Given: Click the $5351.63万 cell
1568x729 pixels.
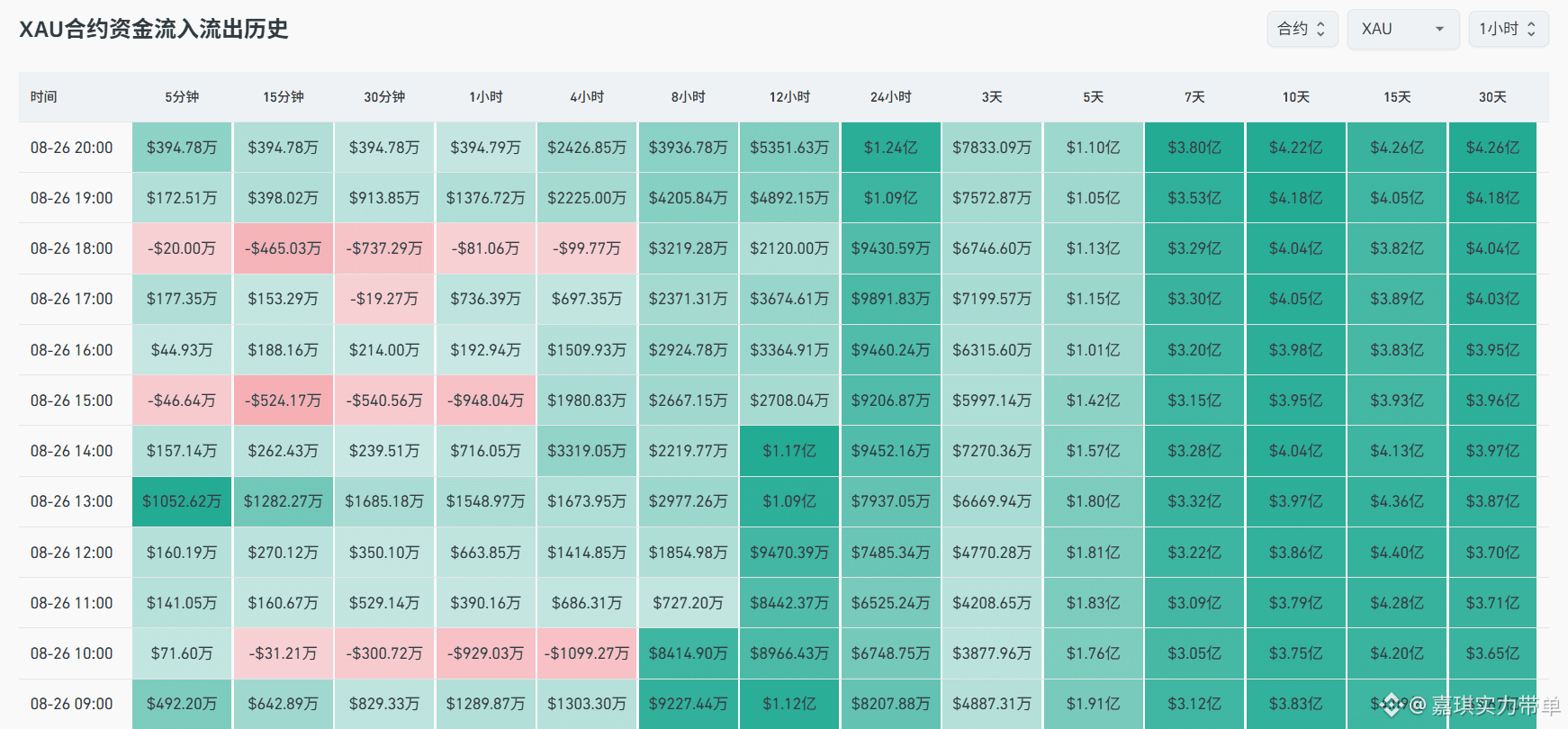Looking at the screenshot, I should 789,148.
